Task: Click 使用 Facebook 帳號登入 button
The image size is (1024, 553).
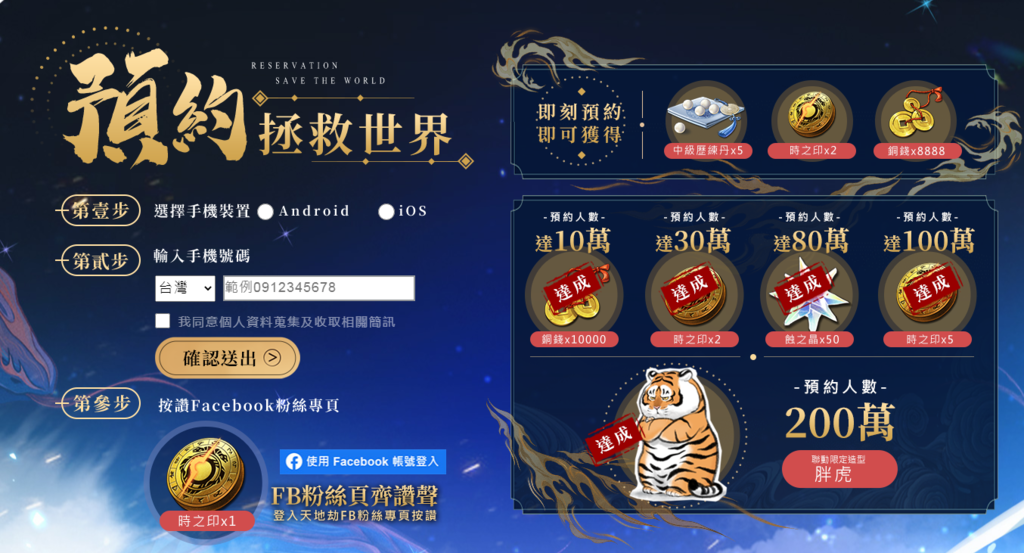Action: tap(363, 462)
